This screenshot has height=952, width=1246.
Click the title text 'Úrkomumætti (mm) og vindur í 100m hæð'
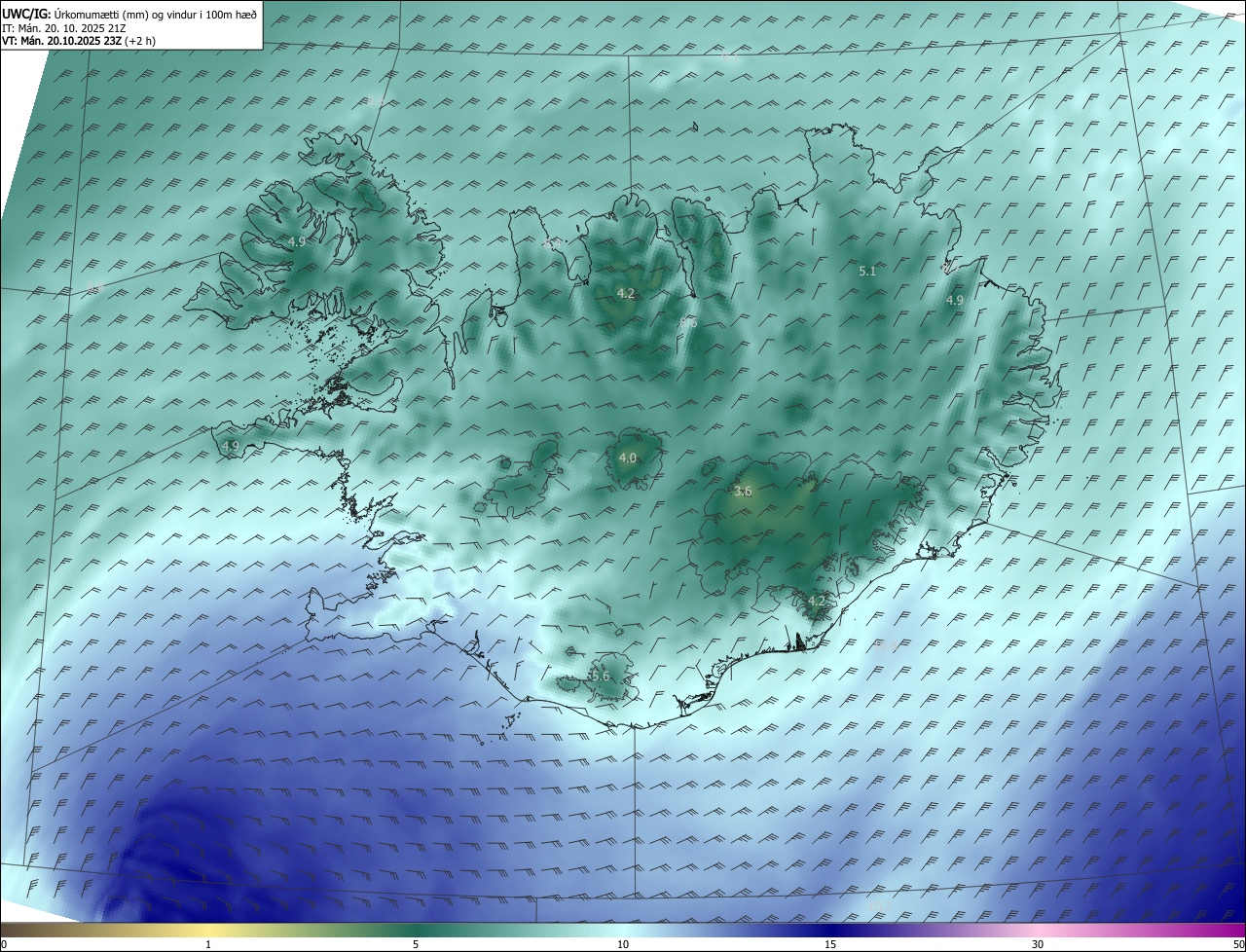[x=155, y=15]
